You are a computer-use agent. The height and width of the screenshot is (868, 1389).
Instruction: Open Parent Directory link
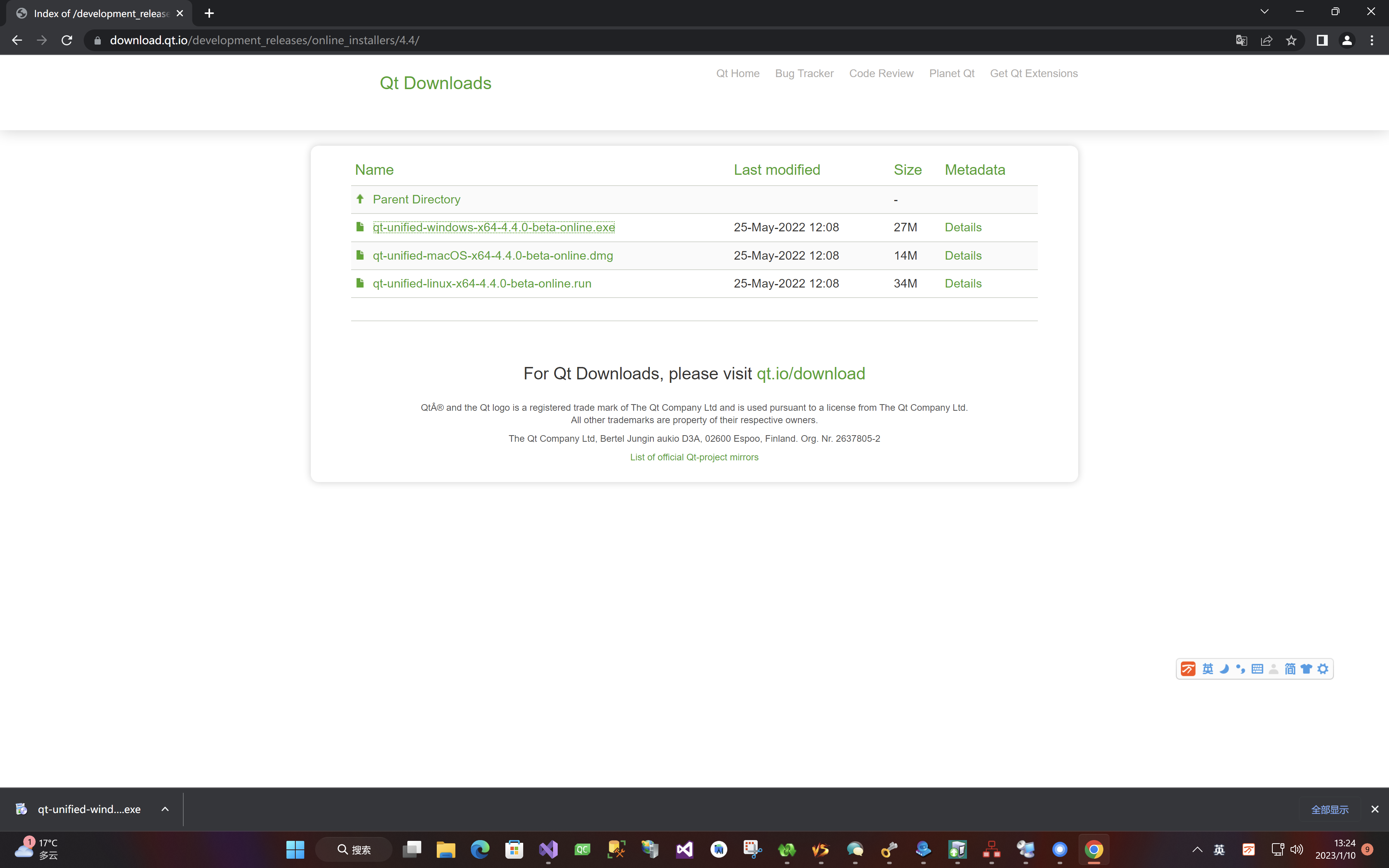[416, 199]
